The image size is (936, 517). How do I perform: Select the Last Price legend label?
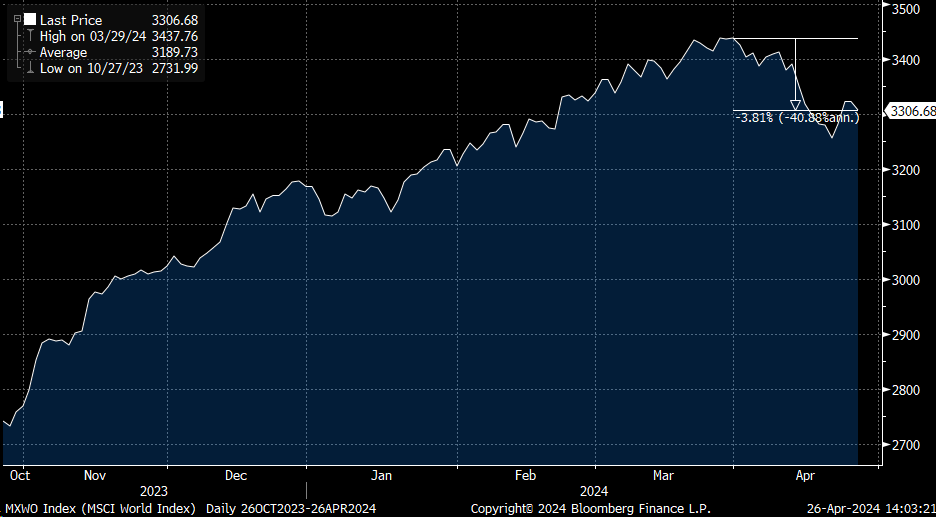[68, 19]
